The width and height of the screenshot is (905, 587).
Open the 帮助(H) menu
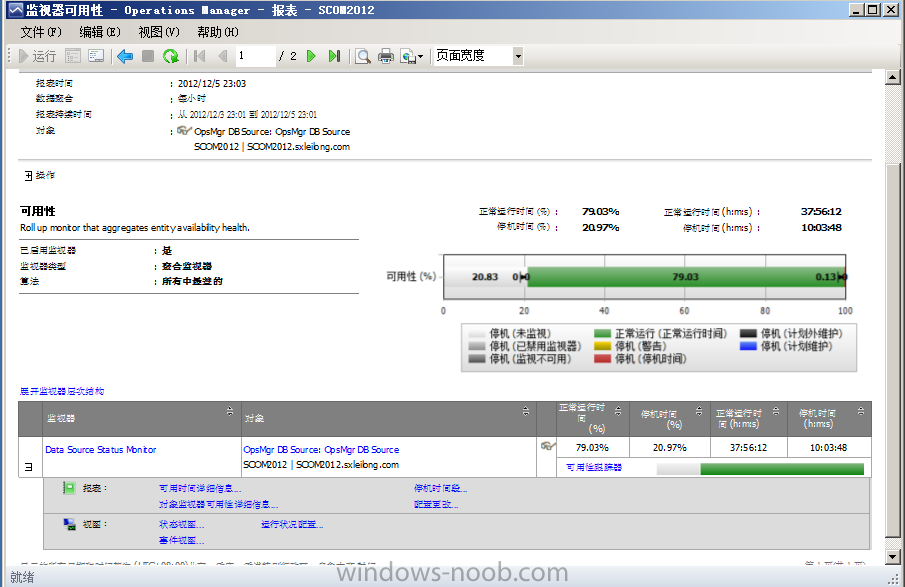click(x=218, y=32)
